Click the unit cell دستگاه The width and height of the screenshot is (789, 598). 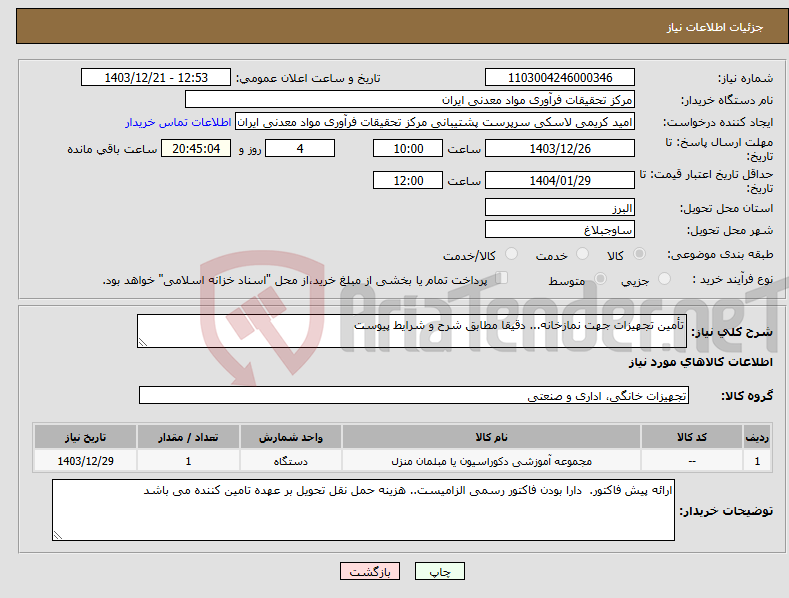[290, 461]
